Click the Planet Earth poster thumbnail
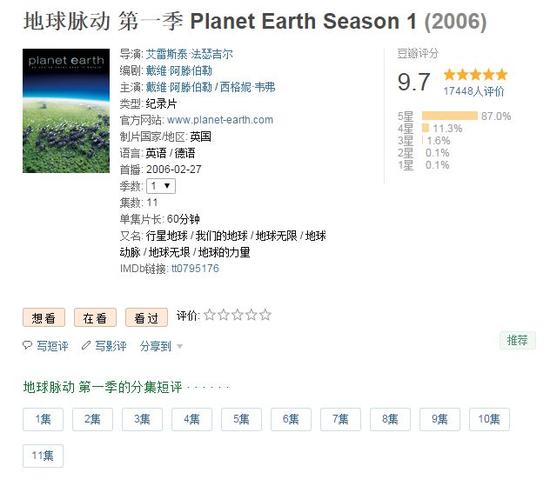 point(66,111)
